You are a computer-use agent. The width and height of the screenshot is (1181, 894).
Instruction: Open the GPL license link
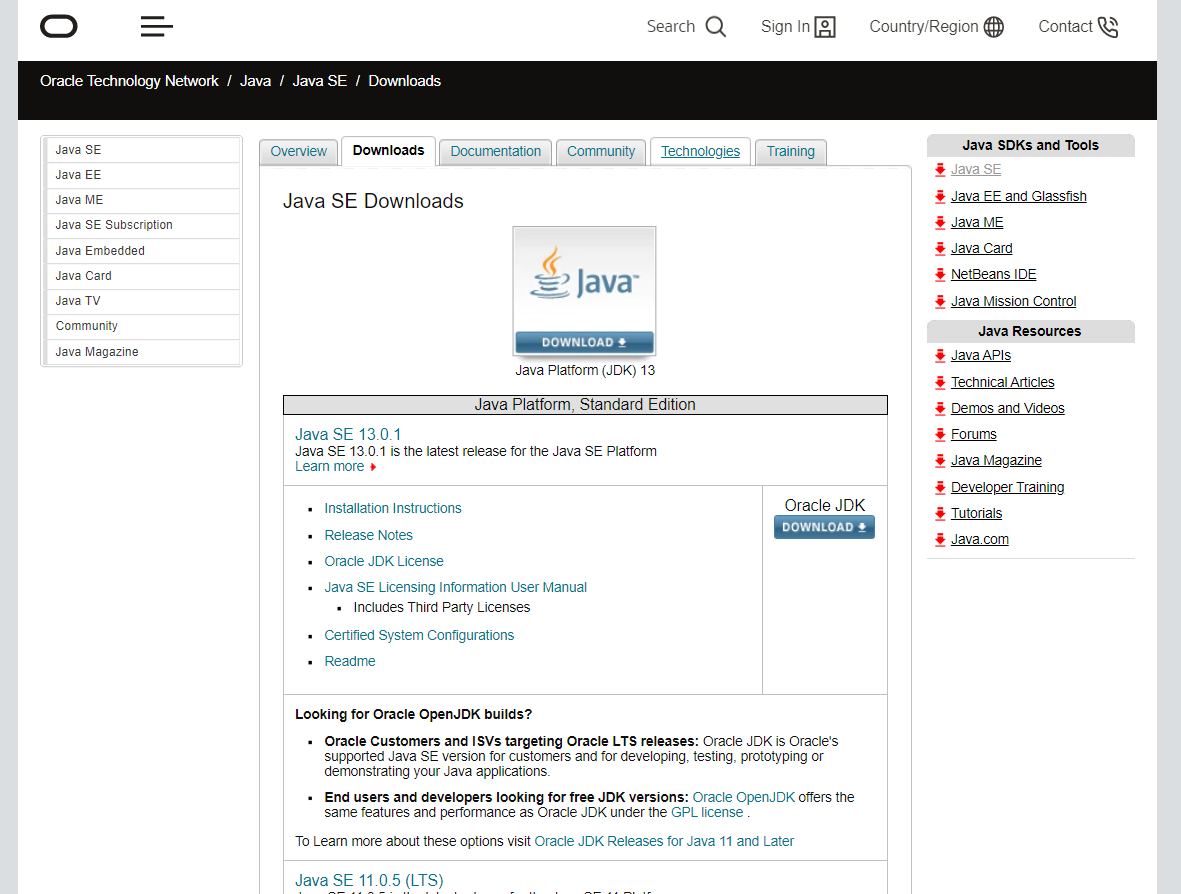coord(706,813)
